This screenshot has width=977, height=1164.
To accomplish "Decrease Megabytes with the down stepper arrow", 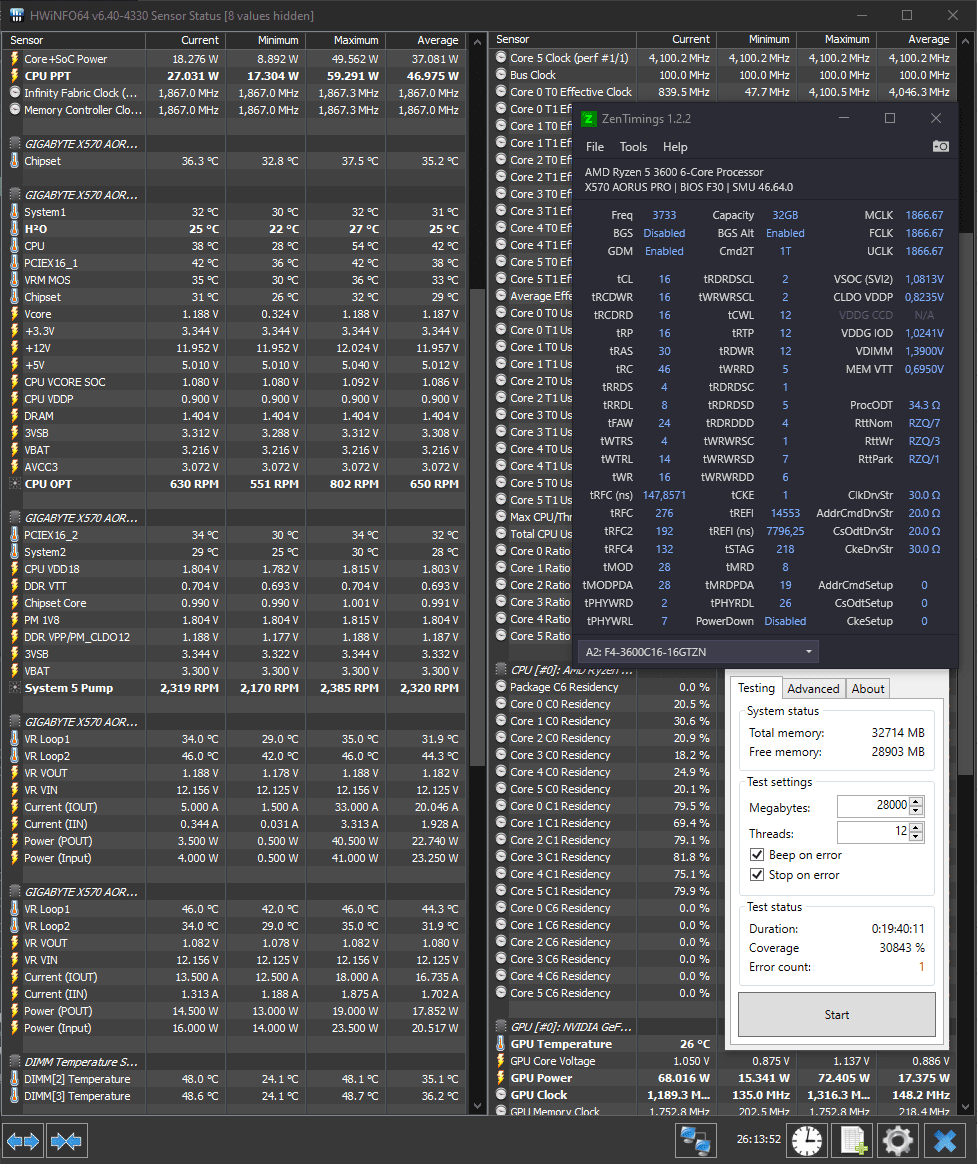I will tap(917, 811).
